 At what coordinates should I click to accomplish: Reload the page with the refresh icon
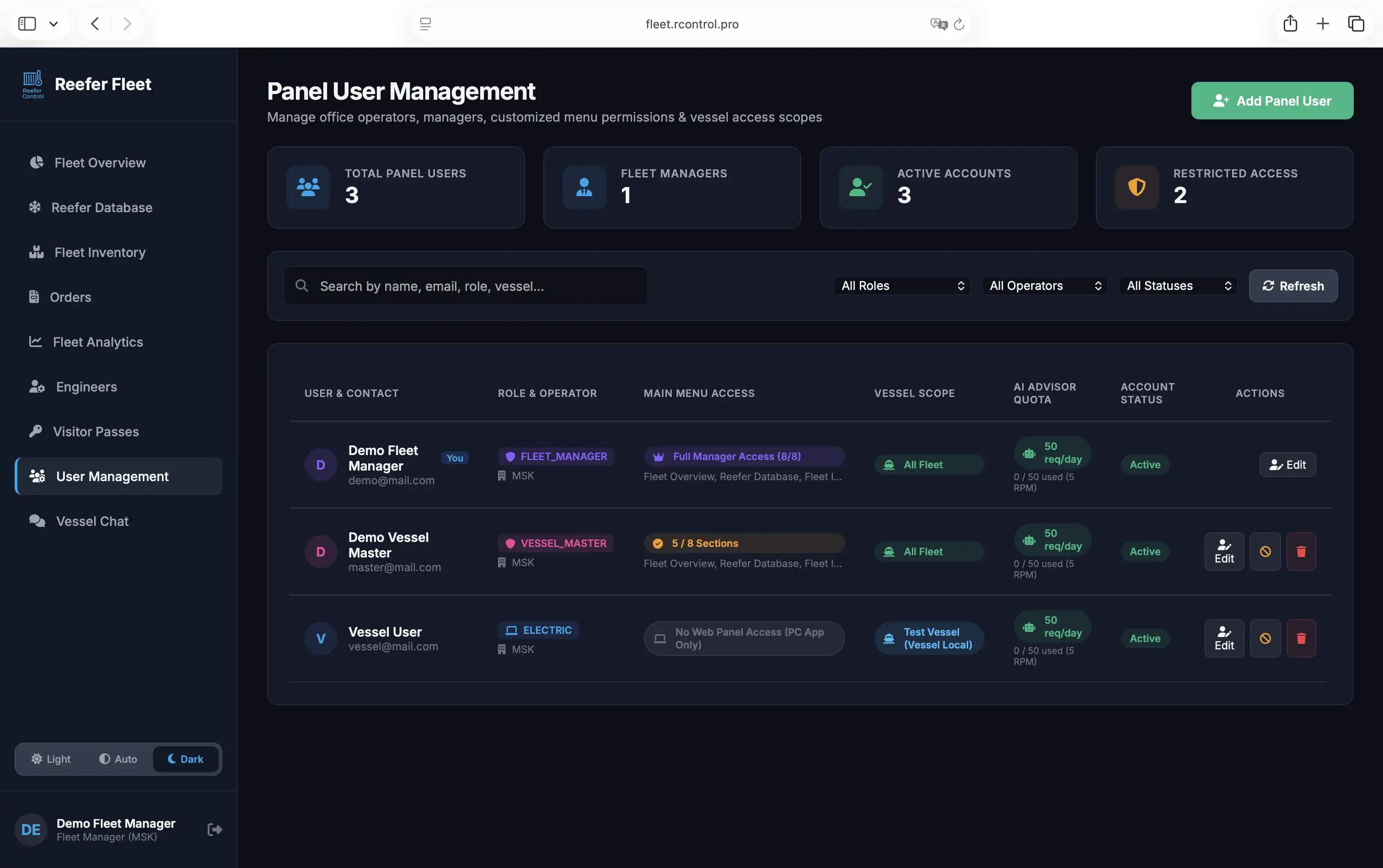click(x=959, y=24)
